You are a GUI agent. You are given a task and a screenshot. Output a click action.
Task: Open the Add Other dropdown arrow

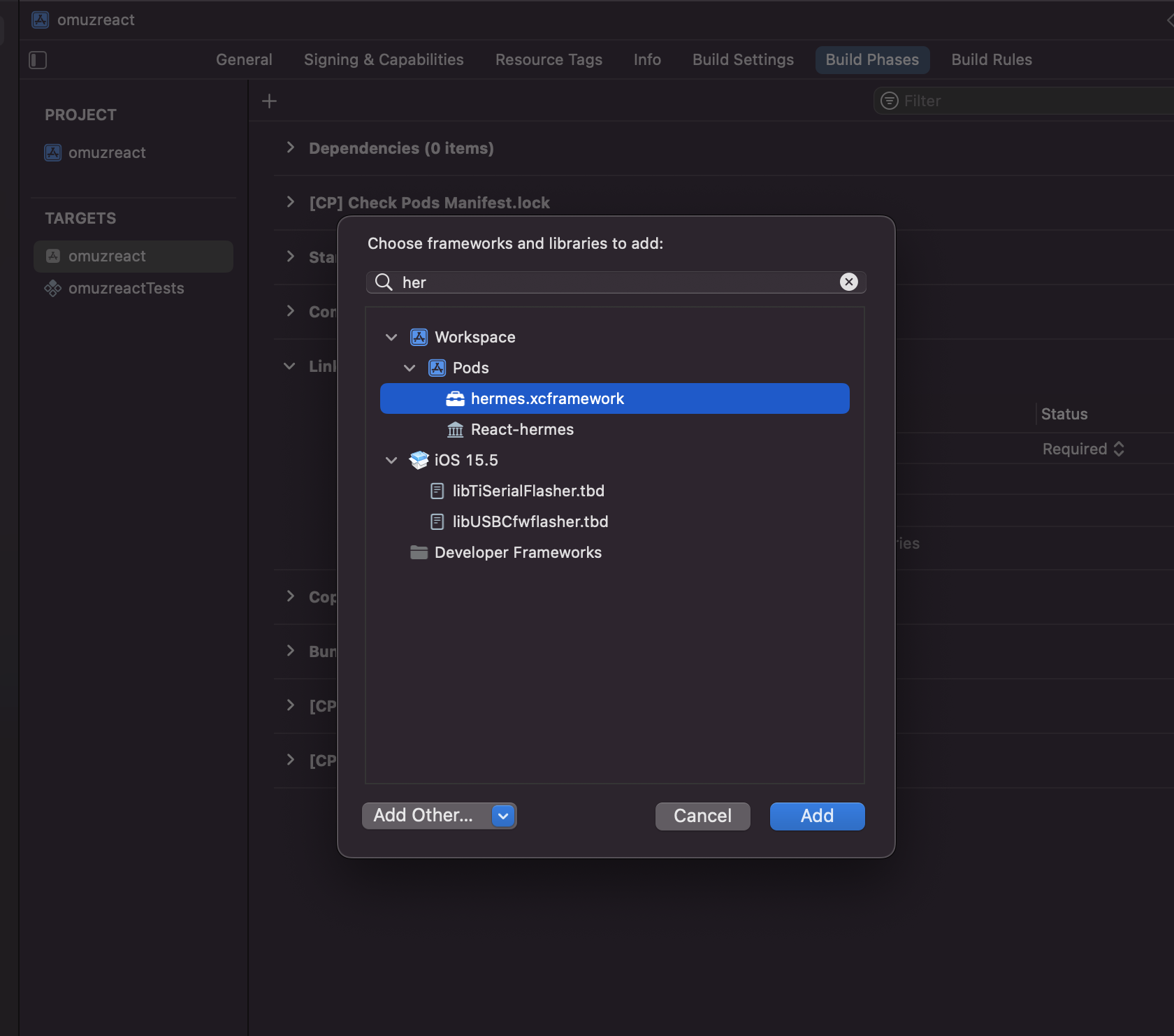(503, 816)
